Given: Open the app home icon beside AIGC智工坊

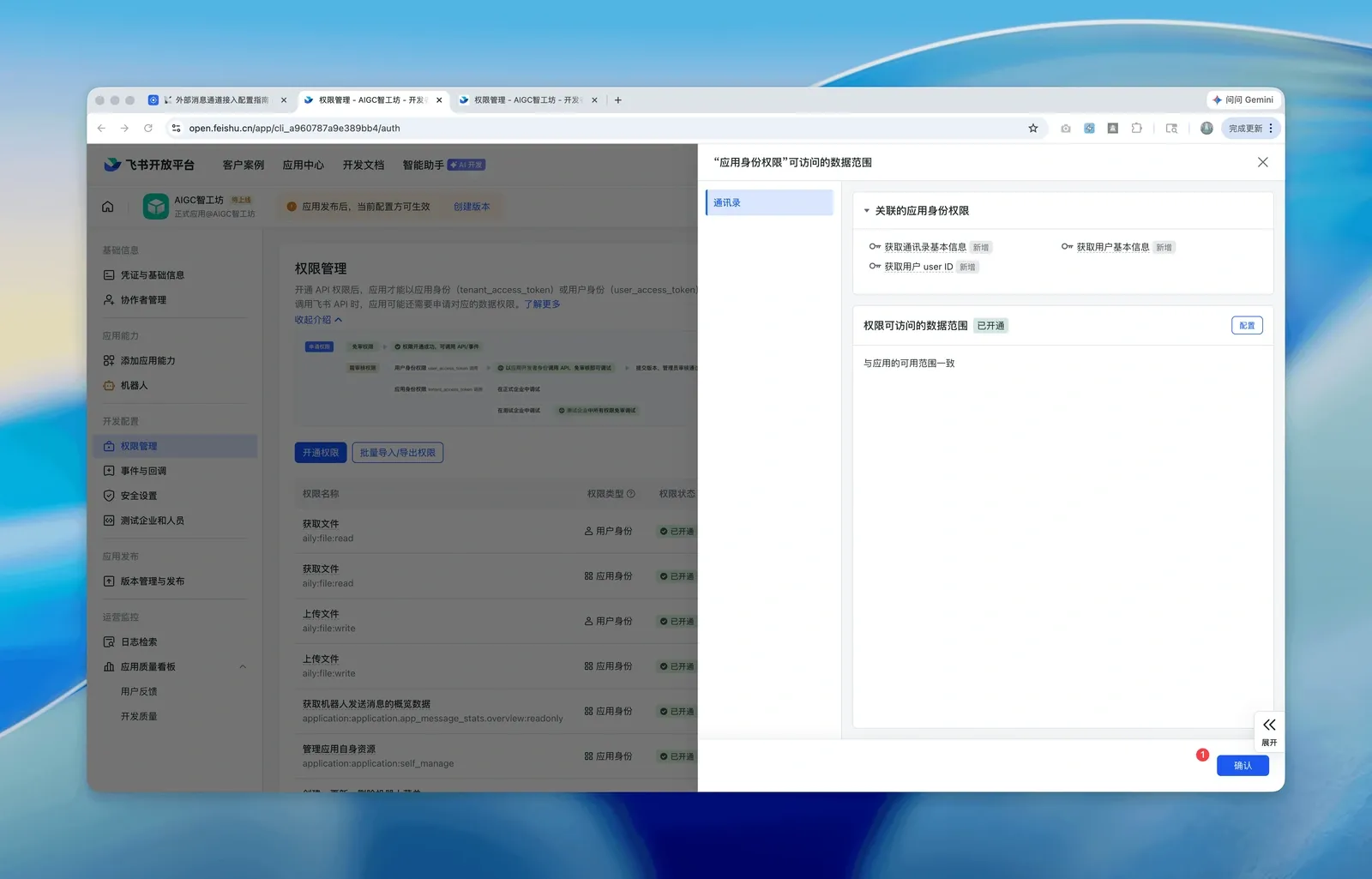Looking at the screenshot, I should [x=108, y=207].
